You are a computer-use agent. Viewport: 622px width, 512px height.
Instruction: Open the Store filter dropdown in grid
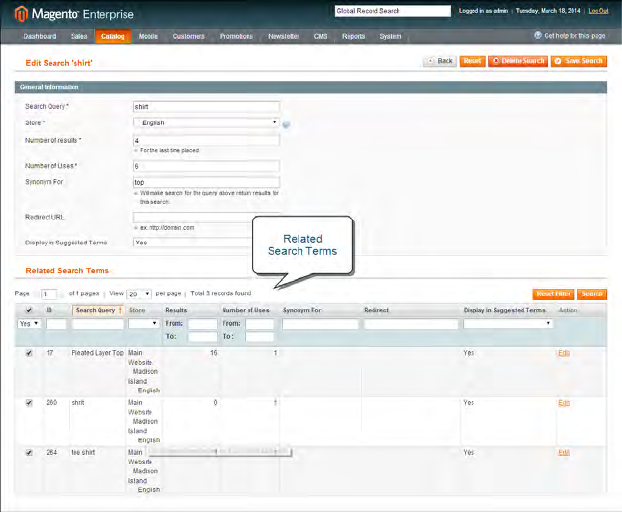click(144, 324)
